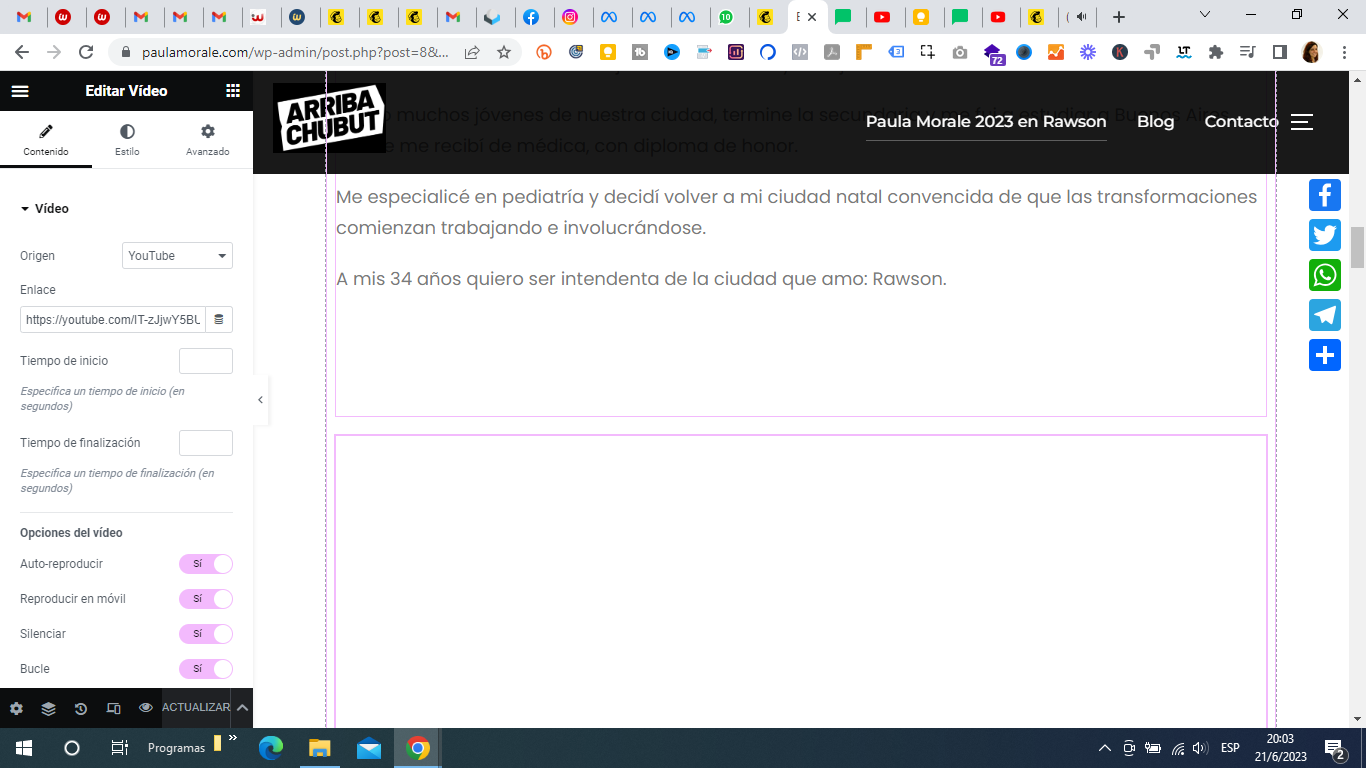Open Elementor page settings gear
The width and height of the screenshot is (1366, 768).
point(16,708)
